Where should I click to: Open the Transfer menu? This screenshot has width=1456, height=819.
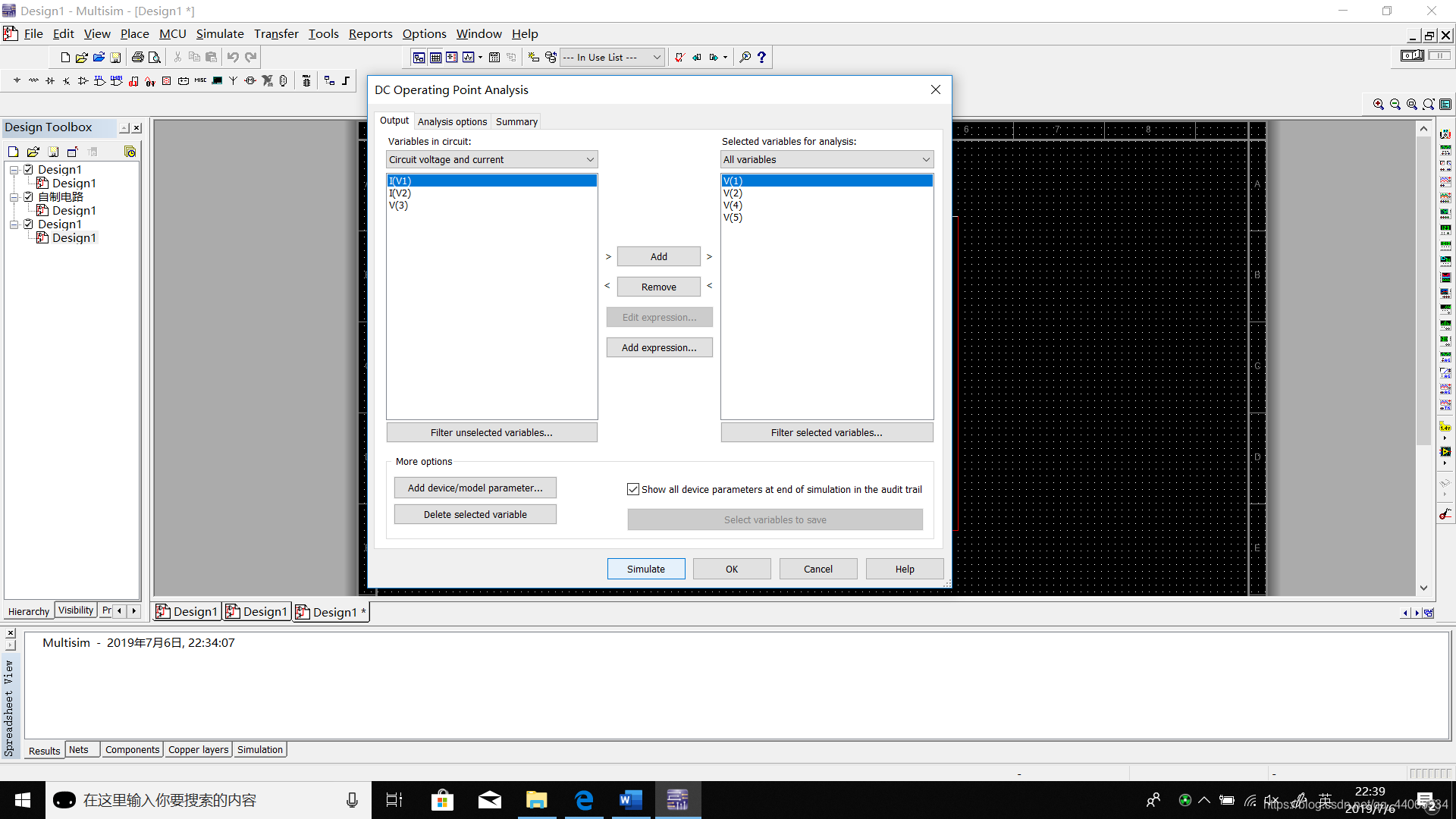point(276,33)
